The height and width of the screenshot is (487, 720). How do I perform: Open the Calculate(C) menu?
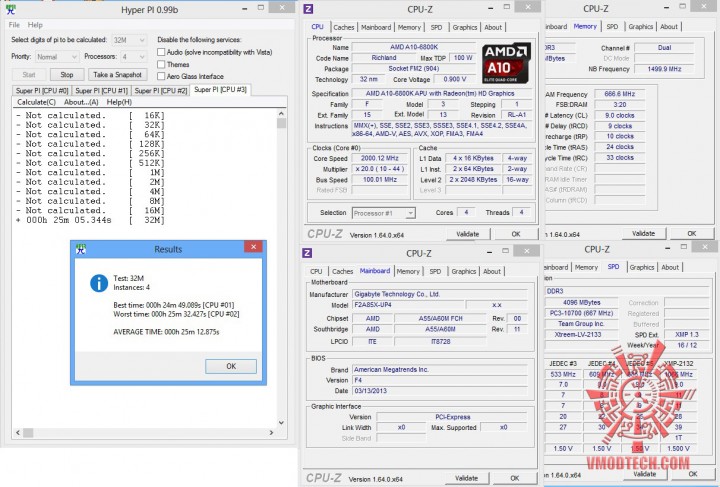[36, 102]
